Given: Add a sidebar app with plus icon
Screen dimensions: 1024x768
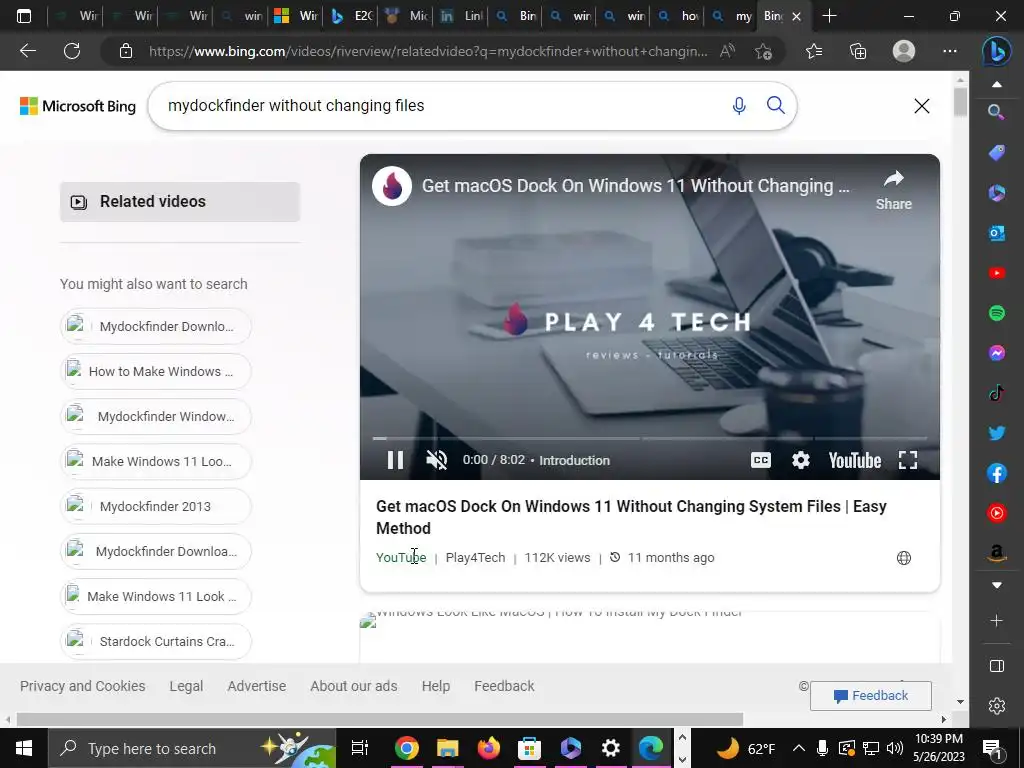Looking at the screenshot, I should coord(997,620).
